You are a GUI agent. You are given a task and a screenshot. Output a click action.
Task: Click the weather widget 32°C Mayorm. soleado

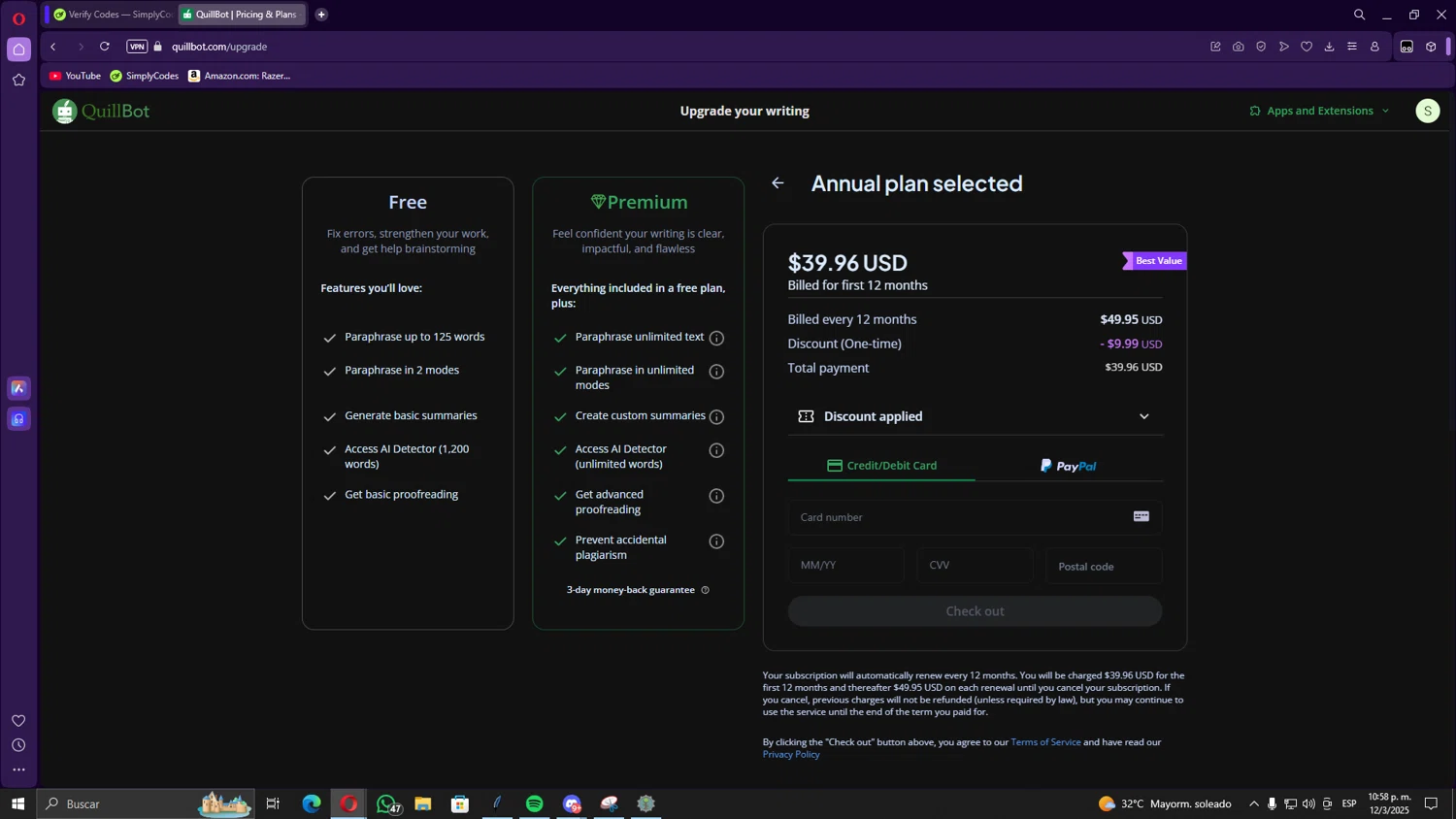pos(1165,803)
